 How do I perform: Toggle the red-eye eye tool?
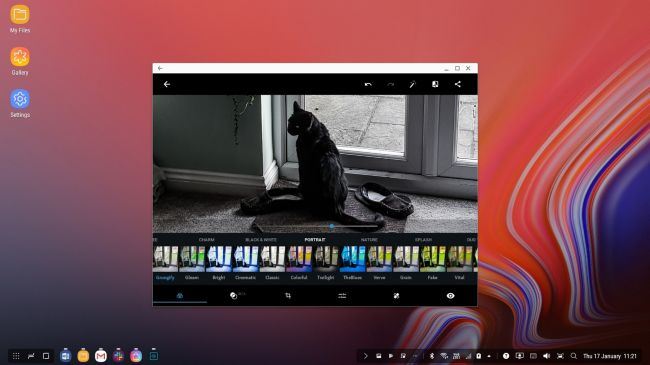tap(451, 296)
